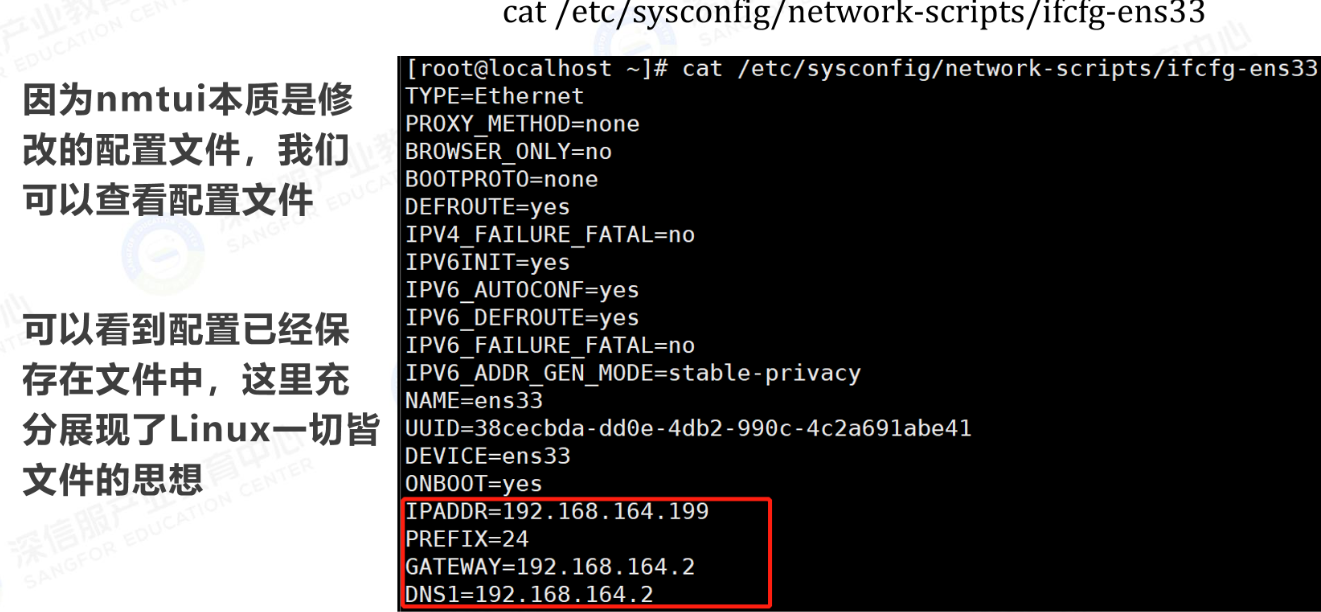Click the BROWSER_ONLY=no line

tap(508, 152)
